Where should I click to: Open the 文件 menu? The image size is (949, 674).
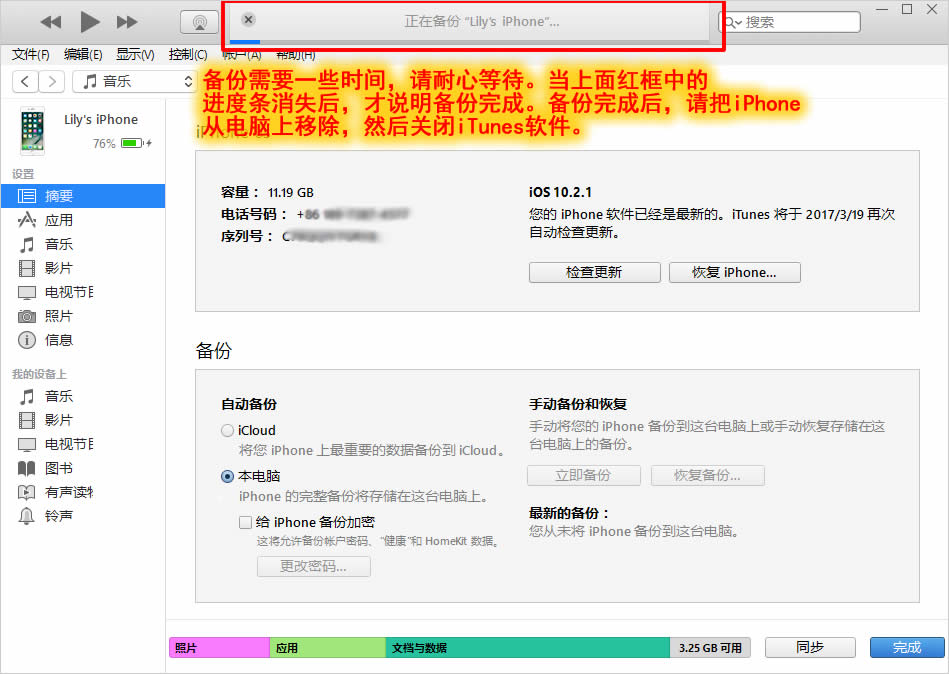click(x=29, y=54)
